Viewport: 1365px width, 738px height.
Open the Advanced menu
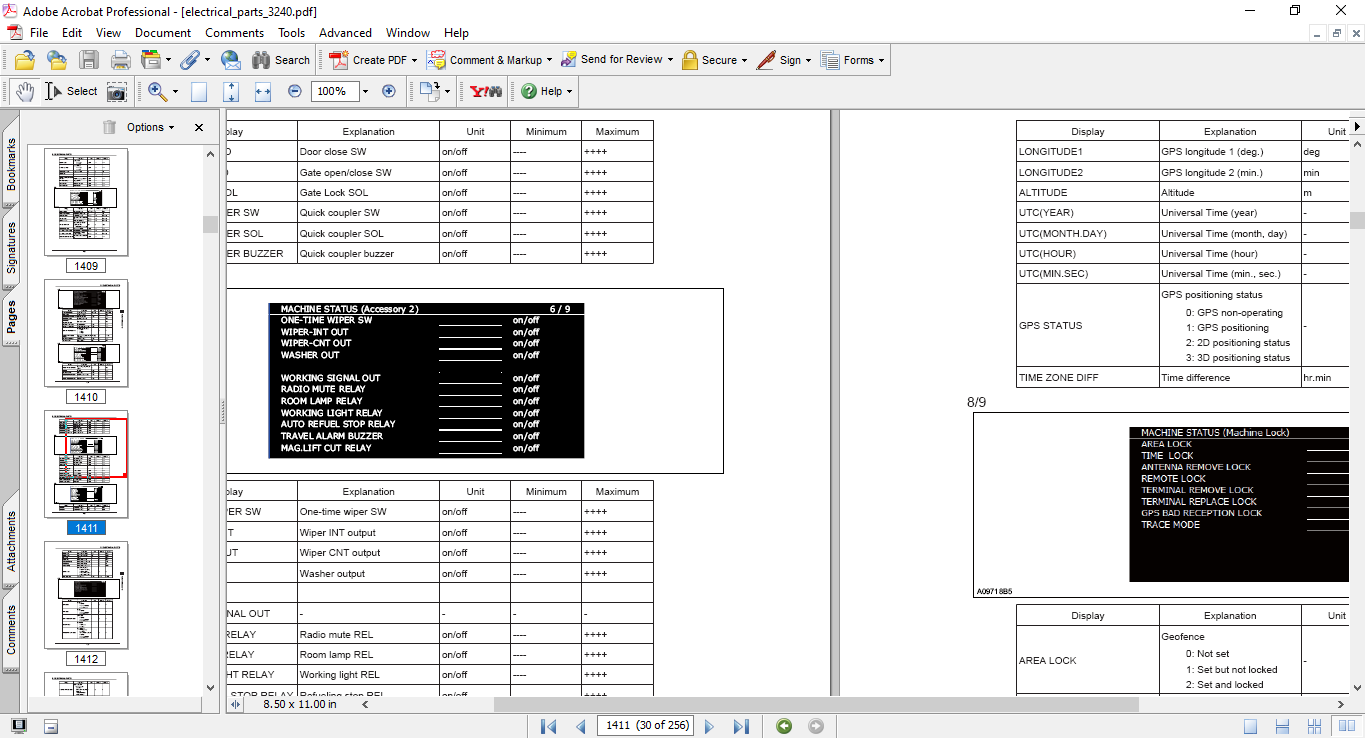(x=345, y=32)
